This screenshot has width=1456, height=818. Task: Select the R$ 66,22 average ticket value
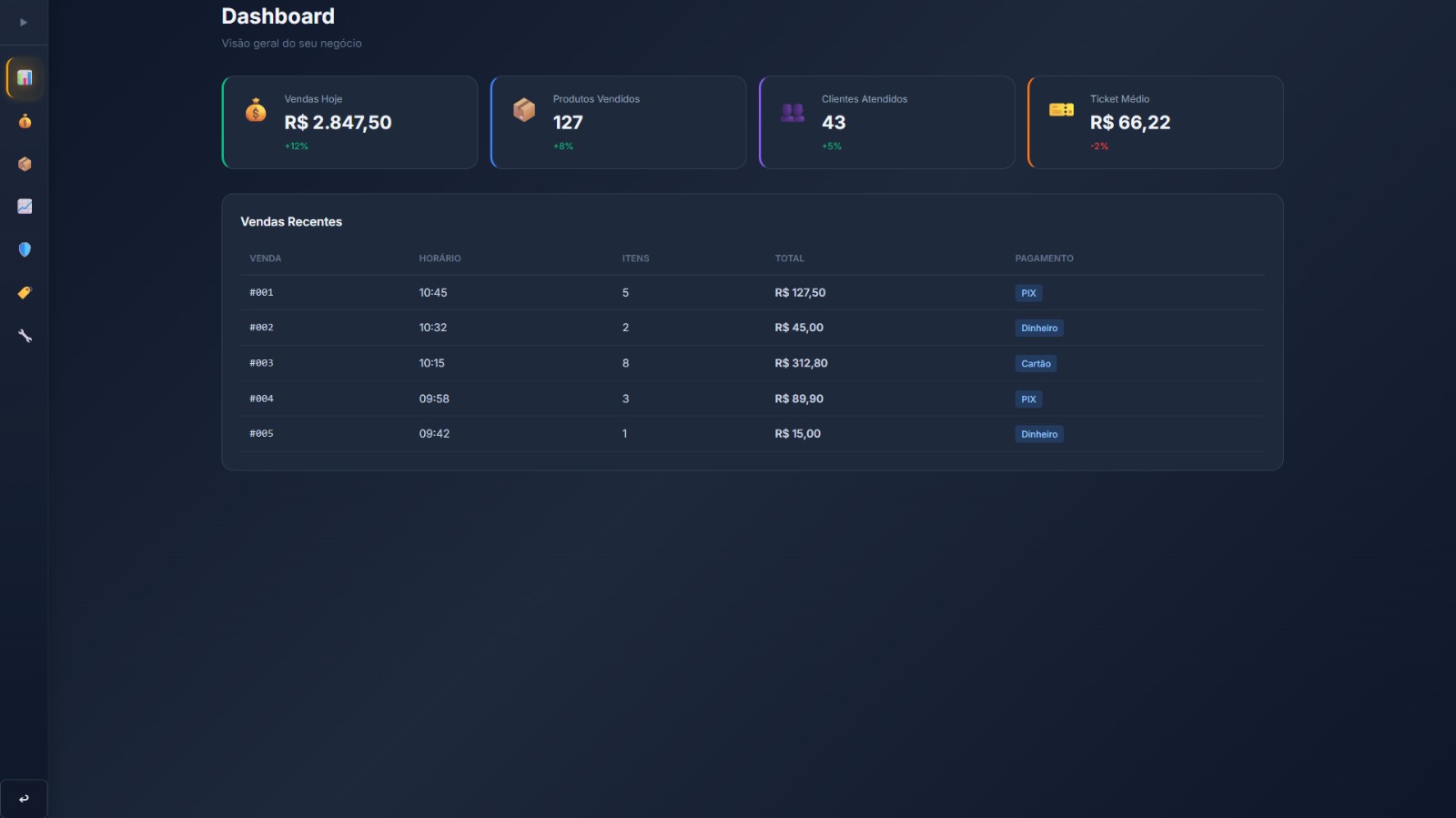coord(1130,122)
